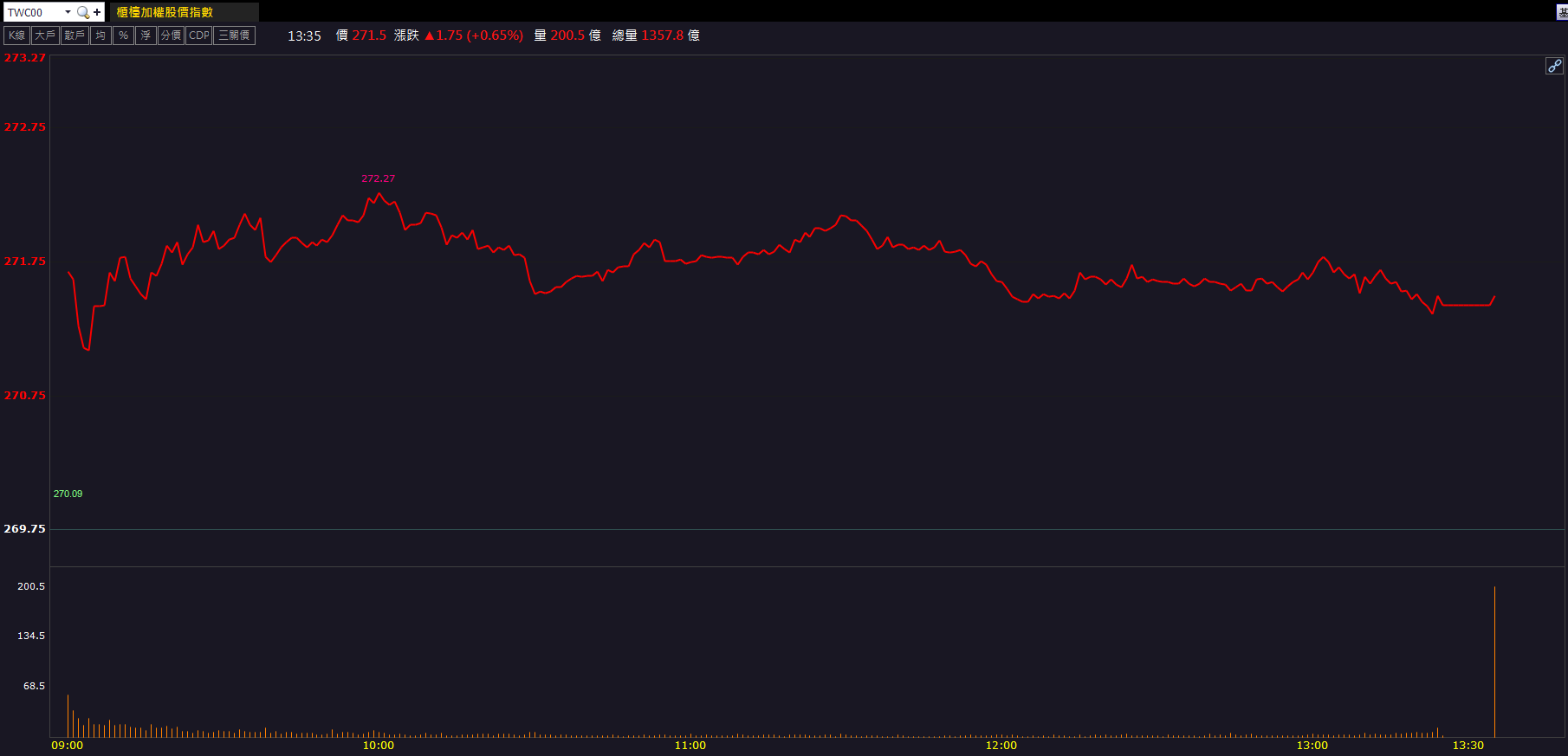Select the 三關價 button
The image size is (1568, 756).
234,36
